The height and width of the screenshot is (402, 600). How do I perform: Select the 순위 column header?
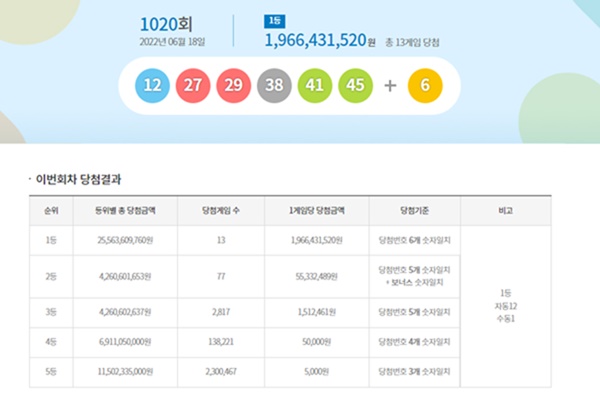pos(51,211)
